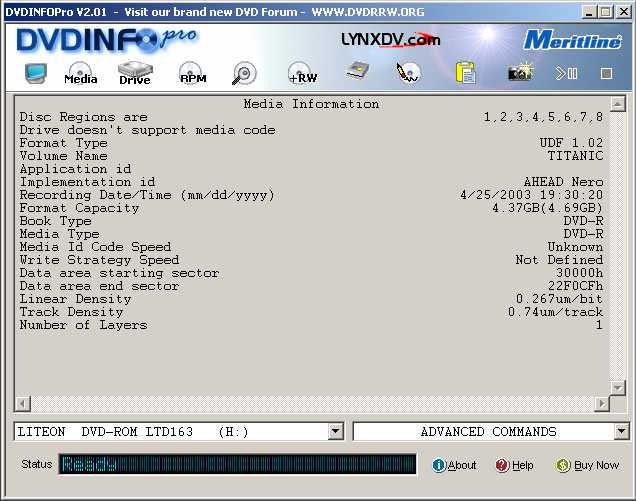Open the Media info tool

tap(80, 73)
